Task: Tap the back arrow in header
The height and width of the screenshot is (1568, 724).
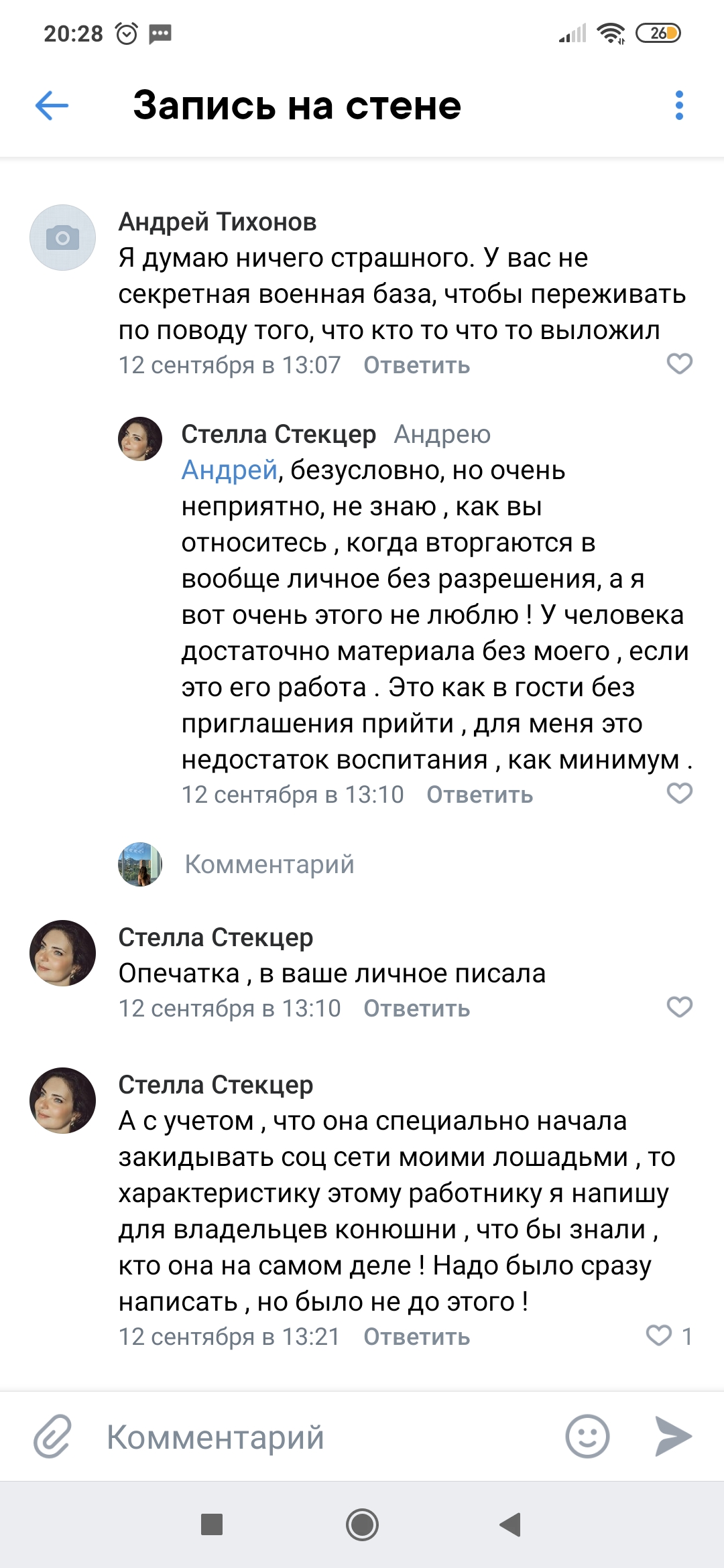Action: (52, 106)
